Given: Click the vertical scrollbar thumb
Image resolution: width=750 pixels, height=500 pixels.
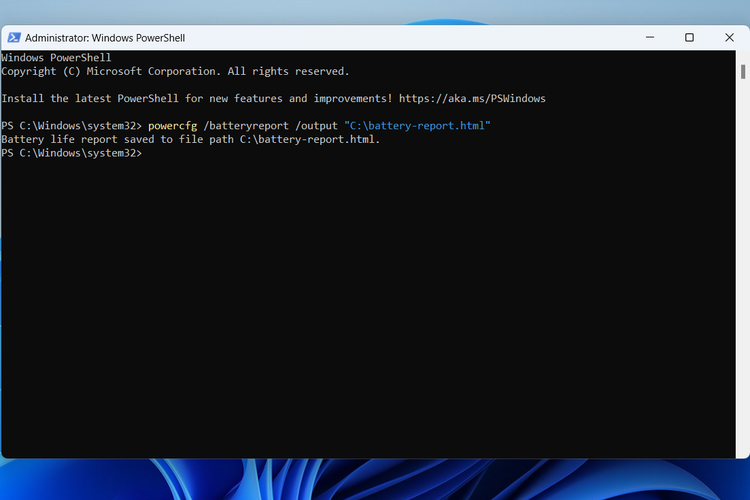Looking at the screenshot, I should click(743, 72).
